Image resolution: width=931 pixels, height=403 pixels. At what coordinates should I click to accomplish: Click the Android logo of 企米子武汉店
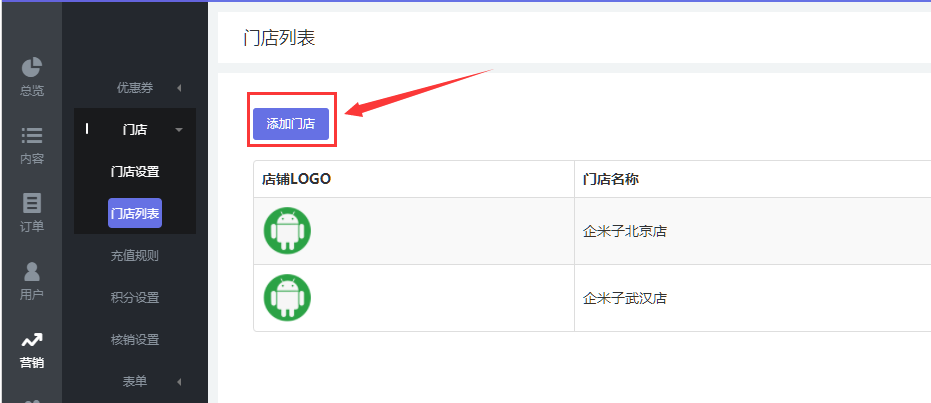(x=287, y=297)
